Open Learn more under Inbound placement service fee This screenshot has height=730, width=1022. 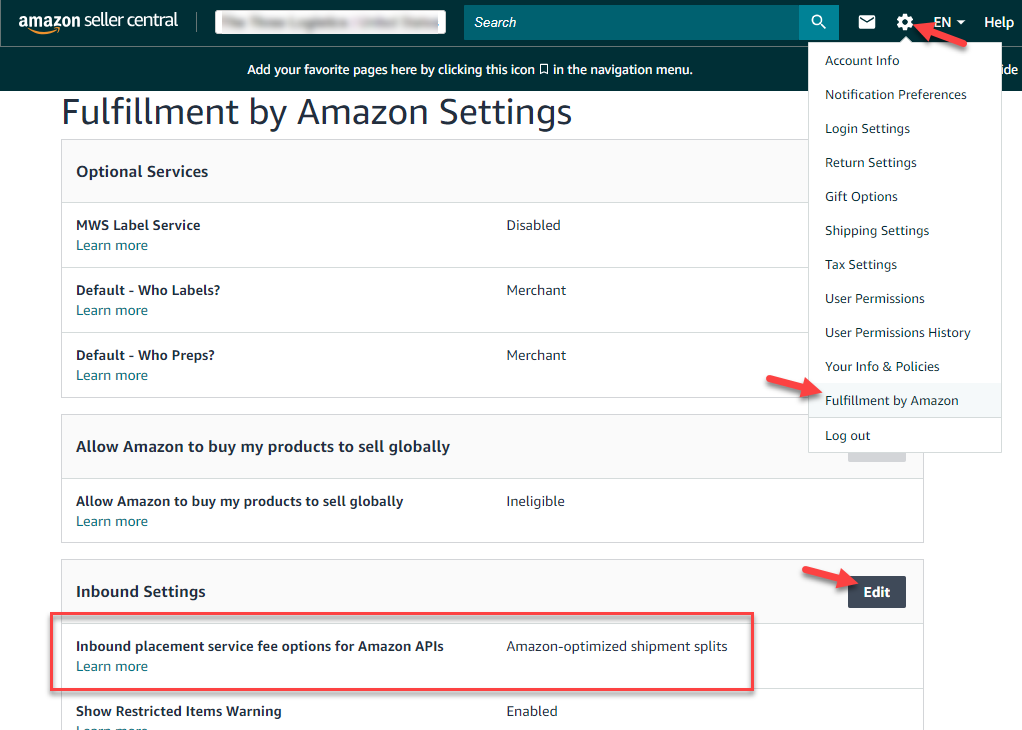point(112,666)
